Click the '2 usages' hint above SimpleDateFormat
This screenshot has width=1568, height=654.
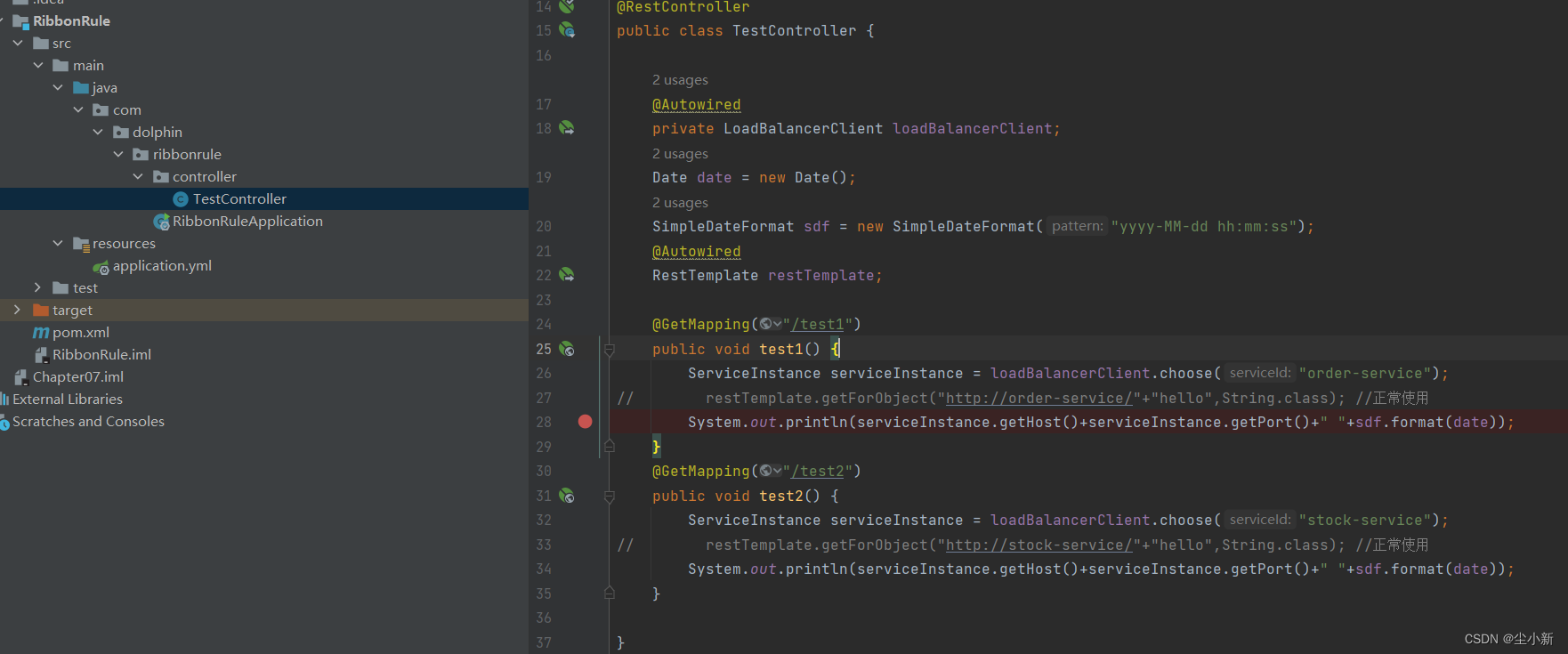680,203
